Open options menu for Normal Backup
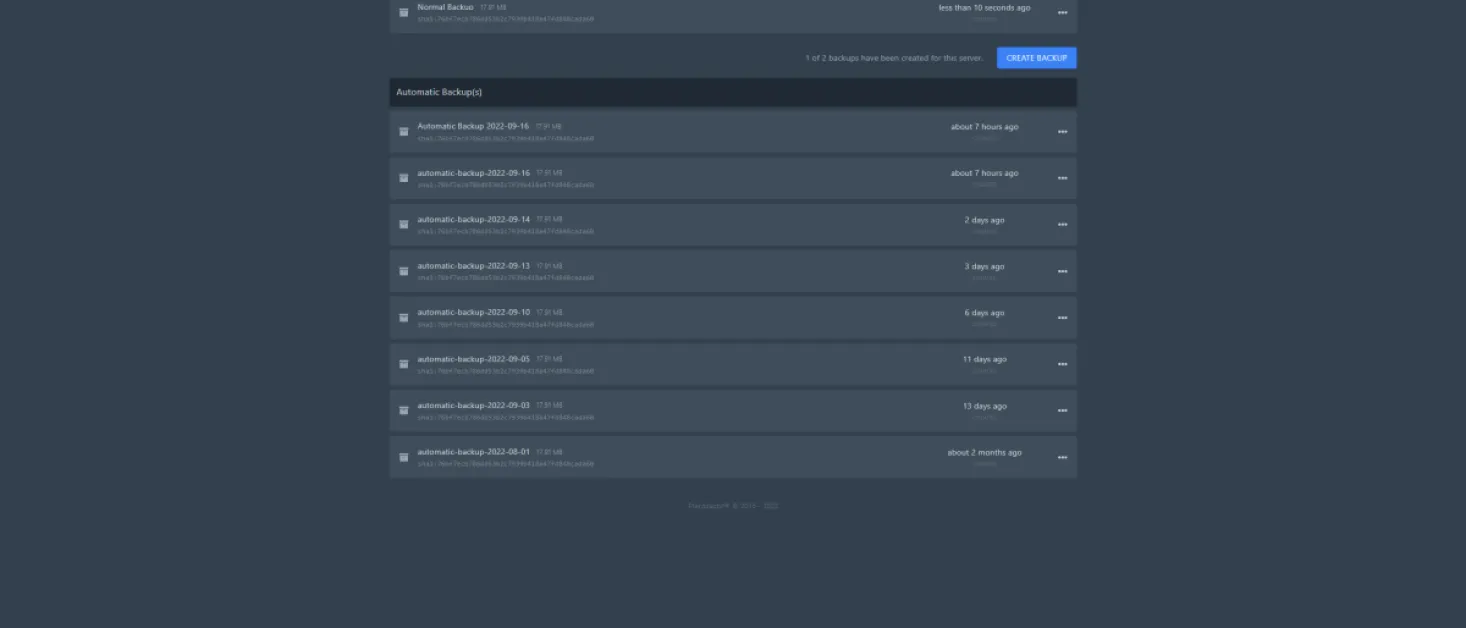1466x628 pixels. tap(1062, 13)
